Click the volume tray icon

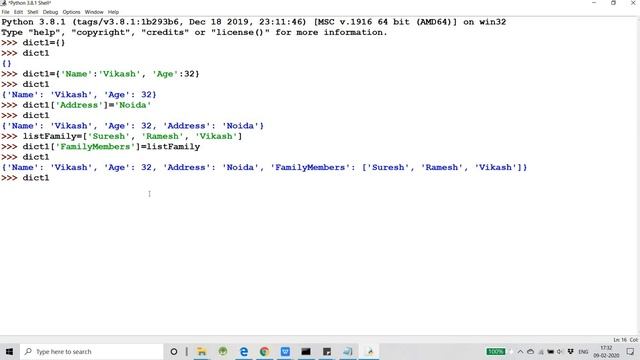click(560, 351)
